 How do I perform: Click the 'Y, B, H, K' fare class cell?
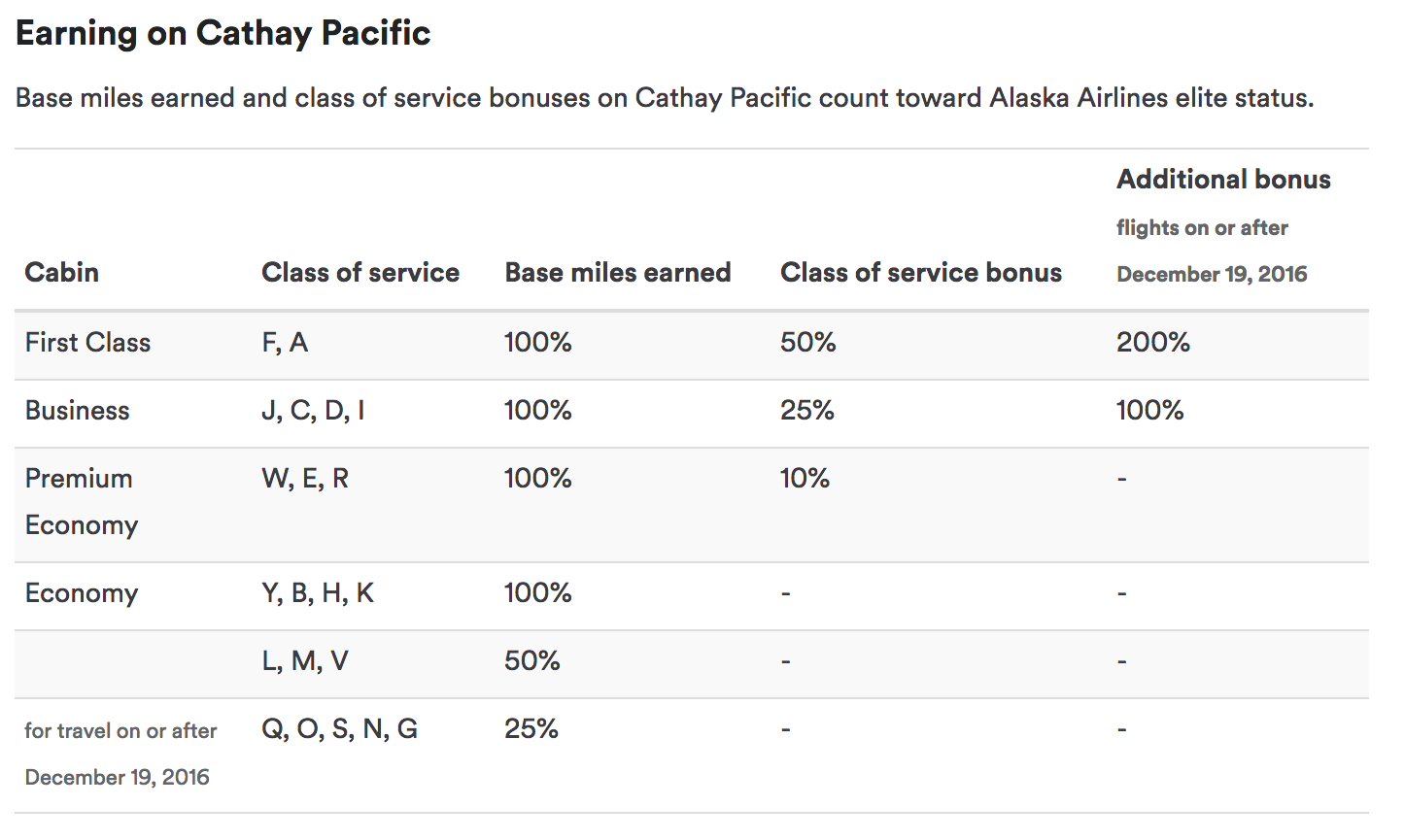click(318, 592)
